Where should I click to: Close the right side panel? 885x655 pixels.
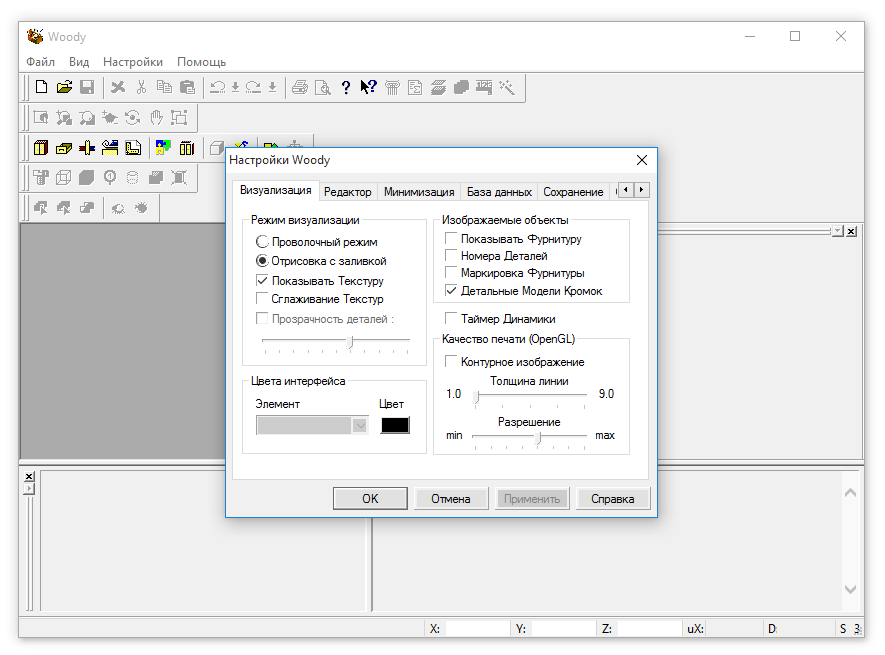(851, 231)
